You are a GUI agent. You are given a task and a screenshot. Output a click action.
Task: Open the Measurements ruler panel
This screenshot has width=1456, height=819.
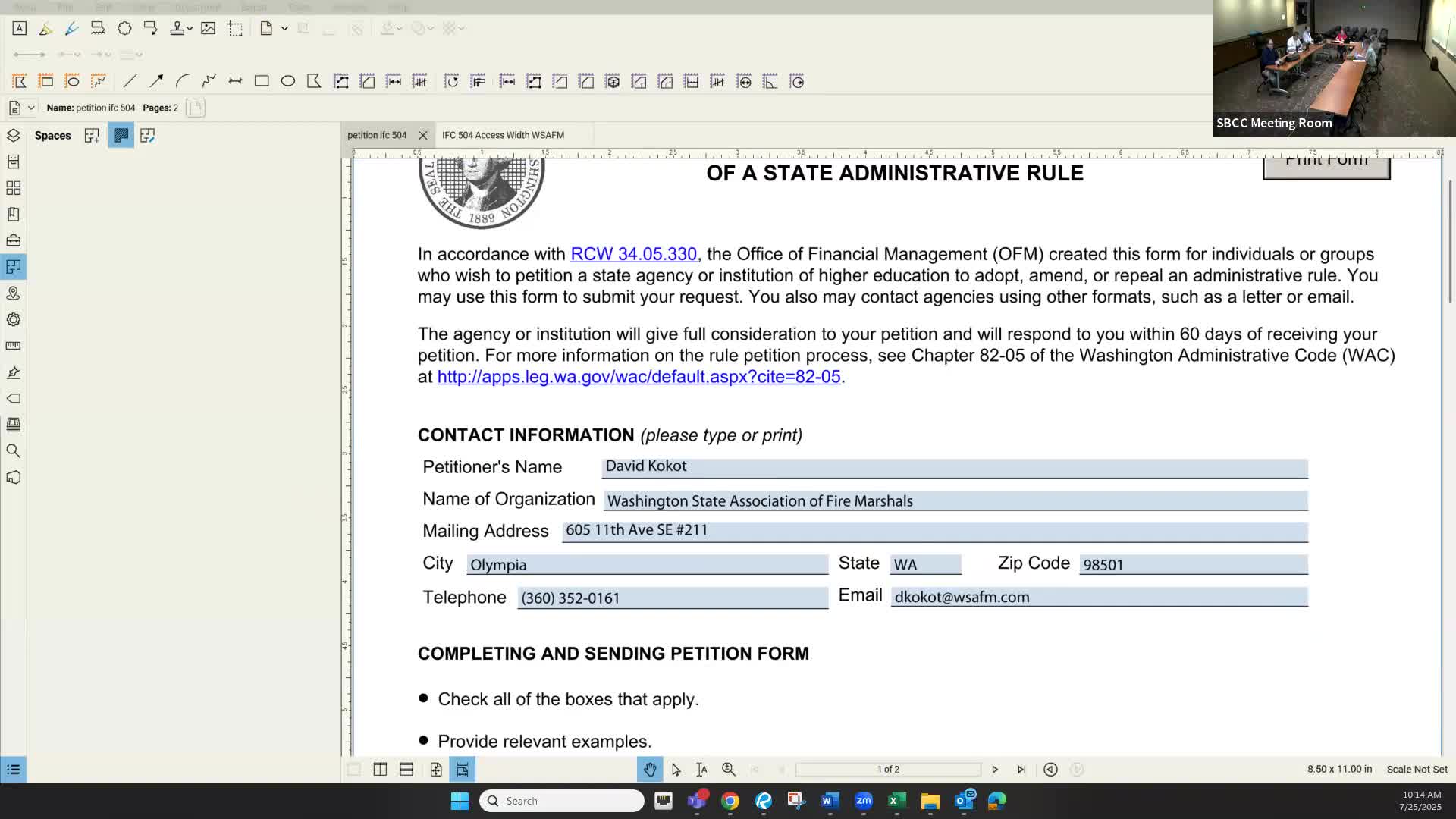13,346
